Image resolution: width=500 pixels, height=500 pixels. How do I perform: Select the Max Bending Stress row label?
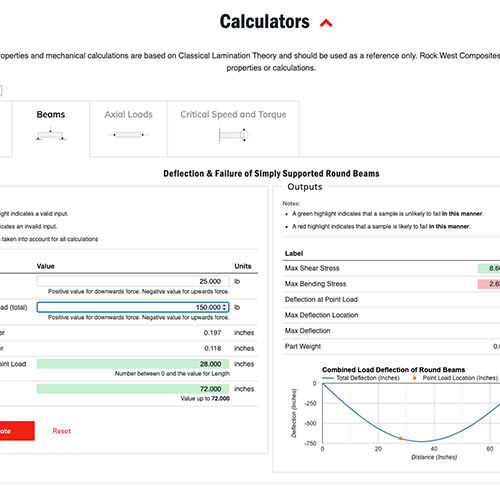[x=315, y=284]
